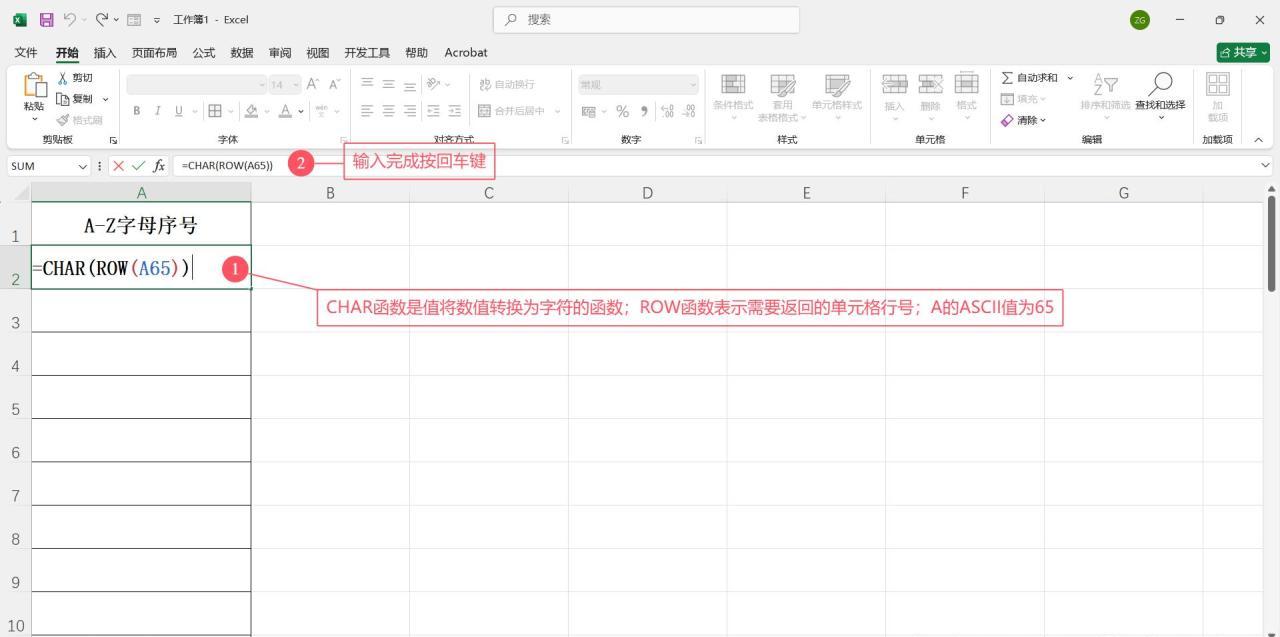
Task: Open Insert Function with the fx icon
Action: (x=159, y=166)
